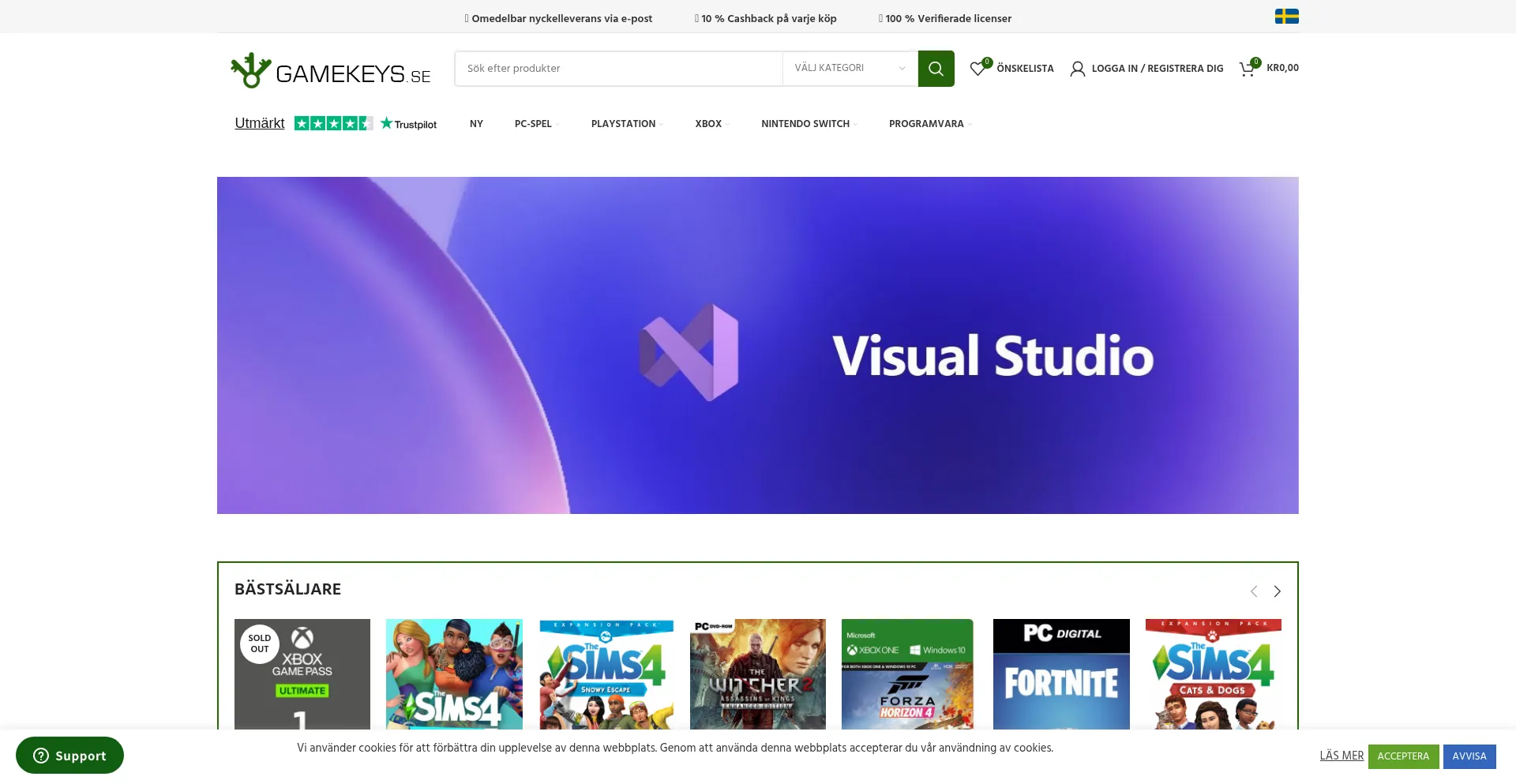Viewport: 1516px width, 784px height.
Task: Open The Witcher 2 product
Action: coord(758,674)
